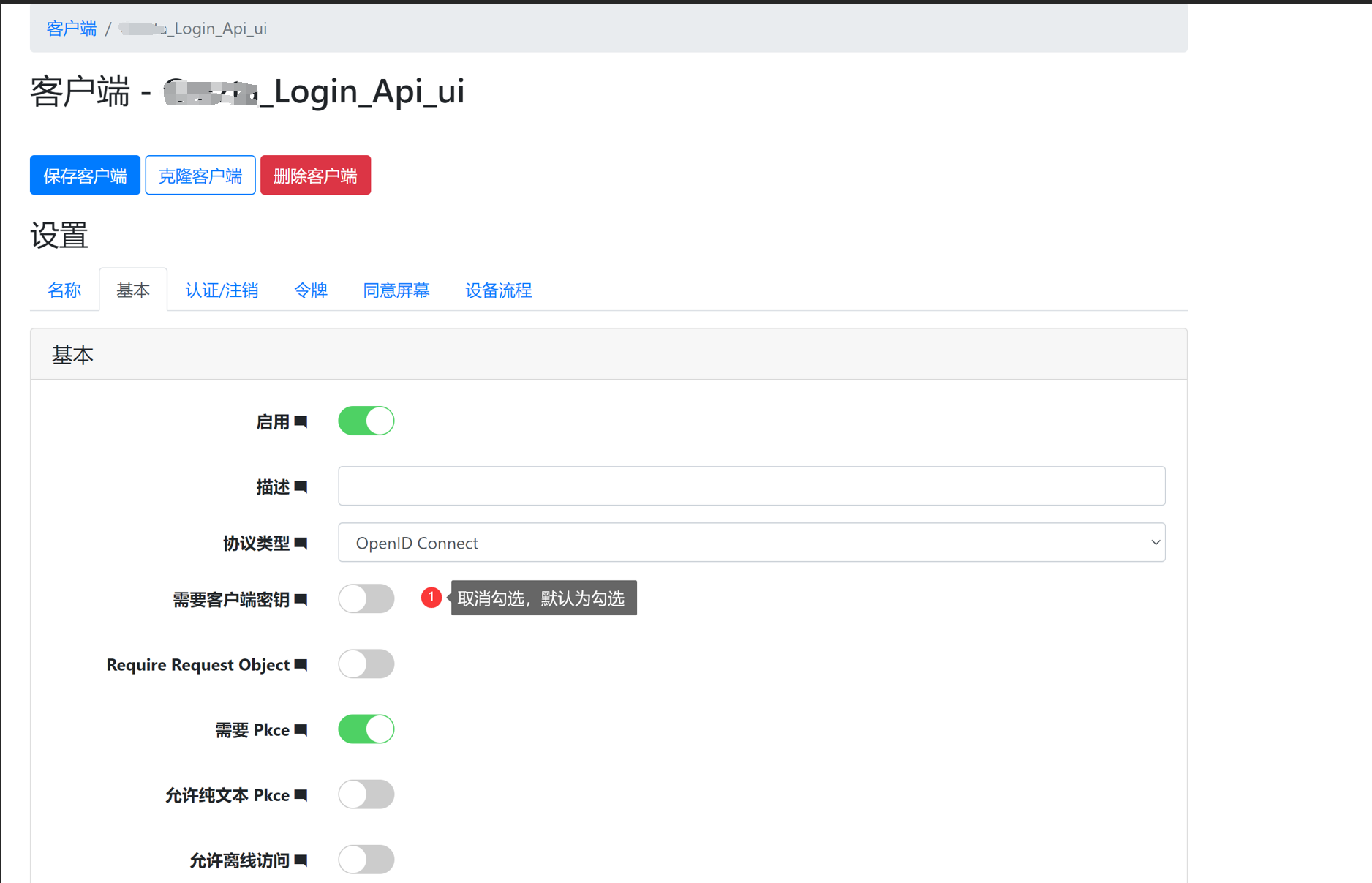Open the 令牌 settings tab

(310, 290)
